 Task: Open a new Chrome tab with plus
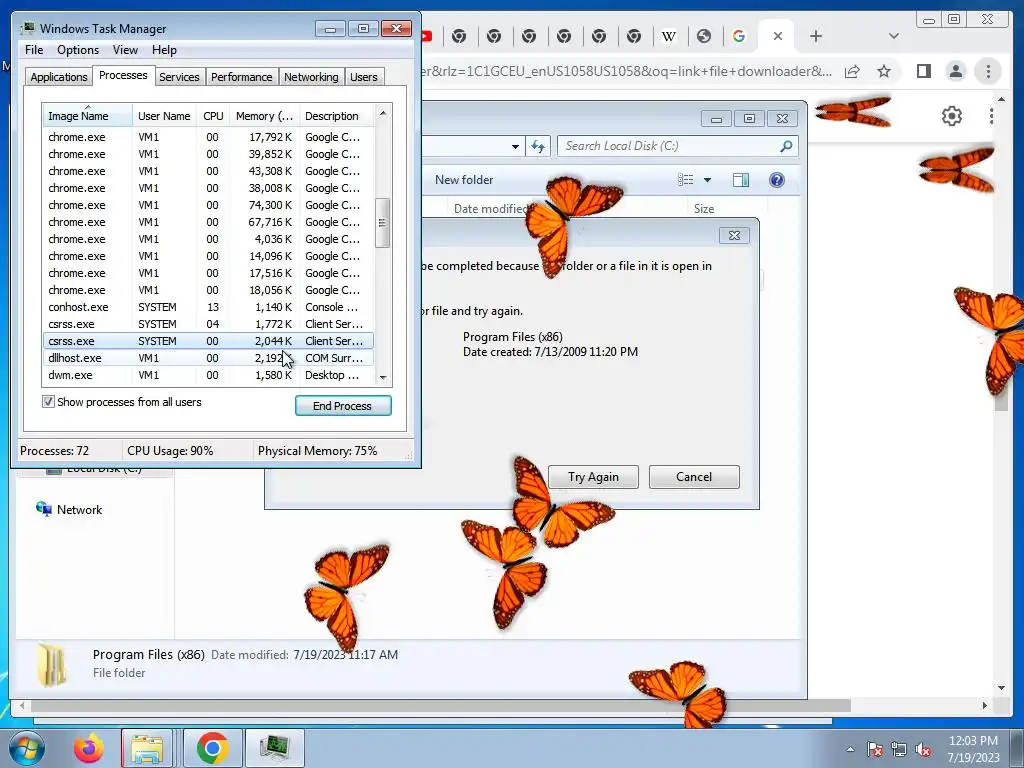click(816, 36)
